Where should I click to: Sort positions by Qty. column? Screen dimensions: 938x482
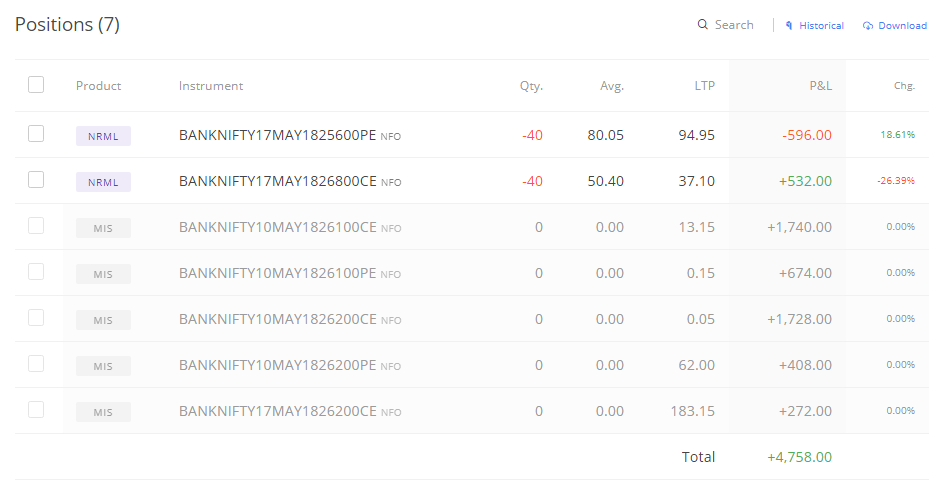pyautogui.click(x=531, y=86)
